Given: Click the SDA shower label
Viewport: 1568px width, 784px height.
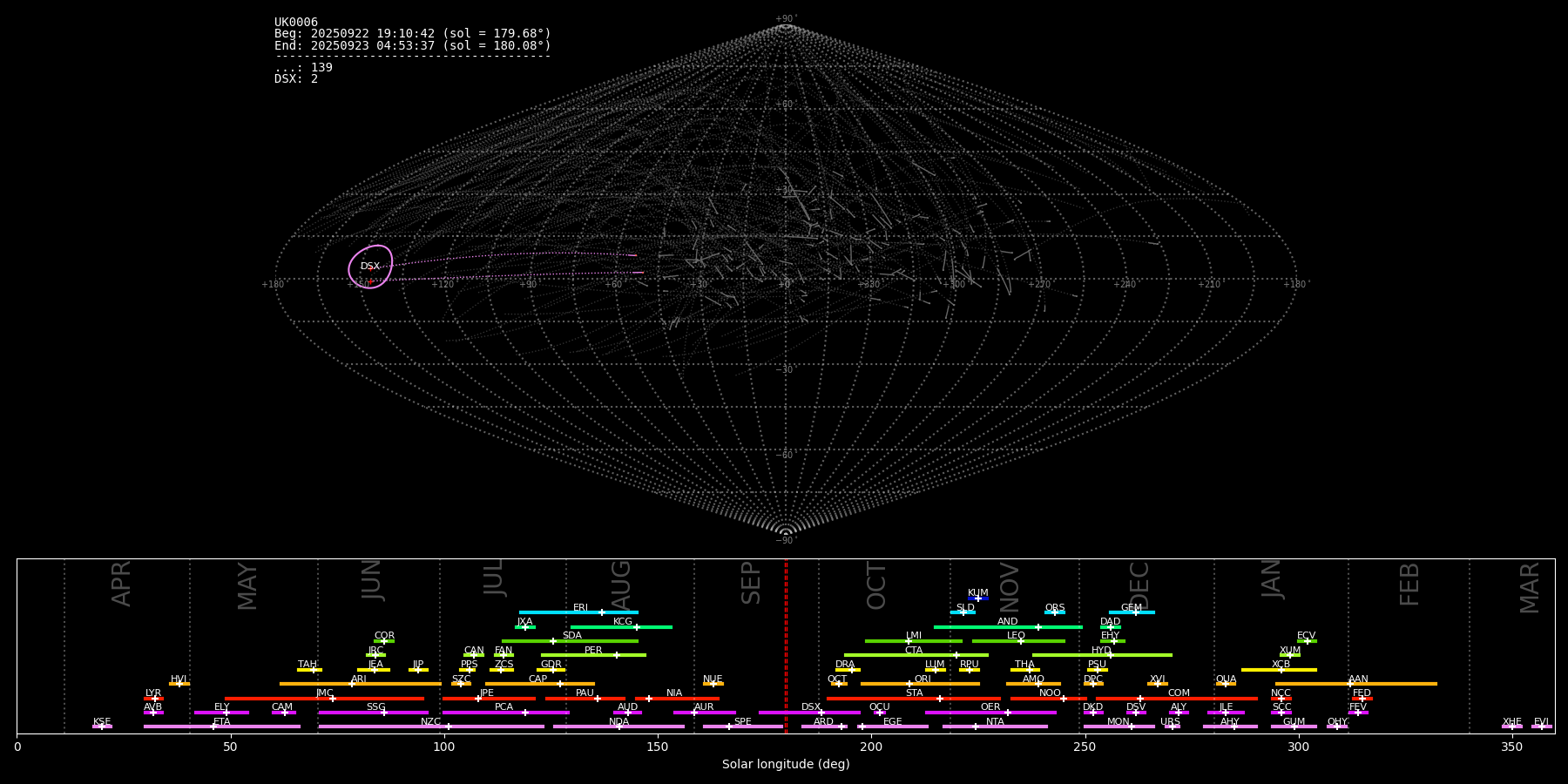Looking at the screenshot, I should [x=571, y=636].
